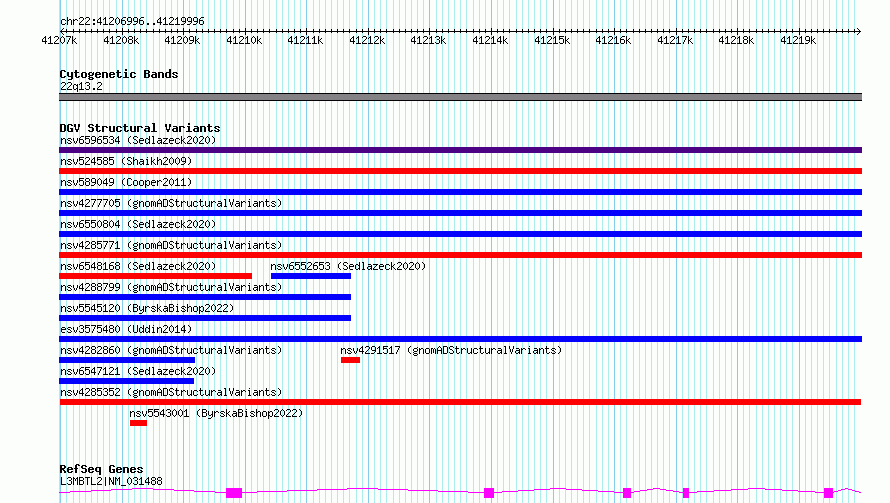Screen dimensions: 890x503
Task: Click the gray 22q13.2 cytogenetic band bar
Action: (x=460, y=97)
